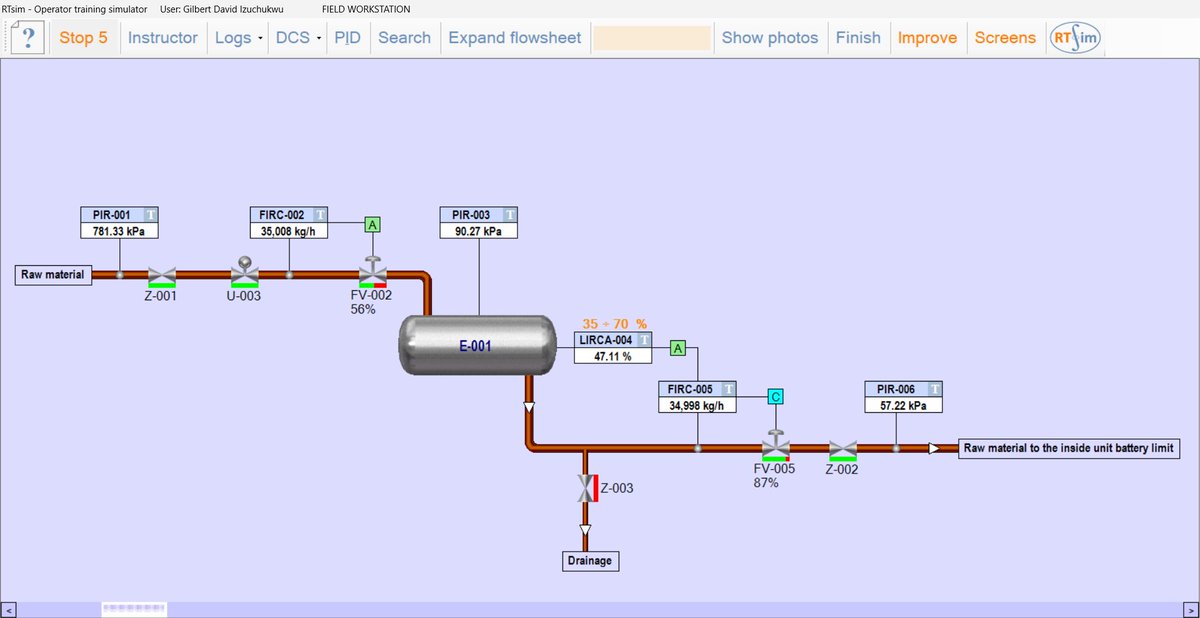Open the Instructor menu
Viewport: 1200px width, 618px height.
[x=163, y=38]
